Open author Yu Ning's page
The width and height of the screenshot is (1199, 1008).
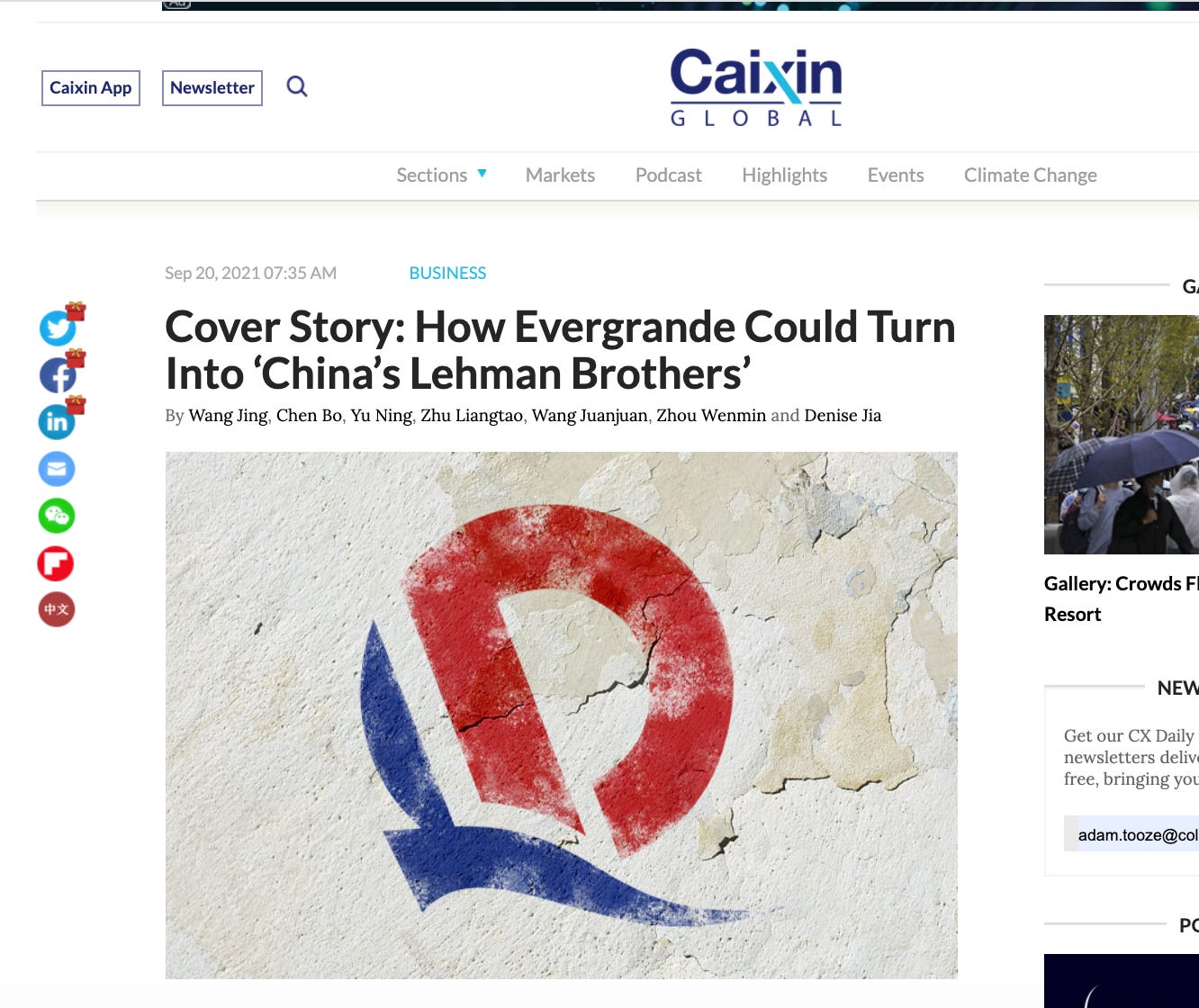point(381,416)
